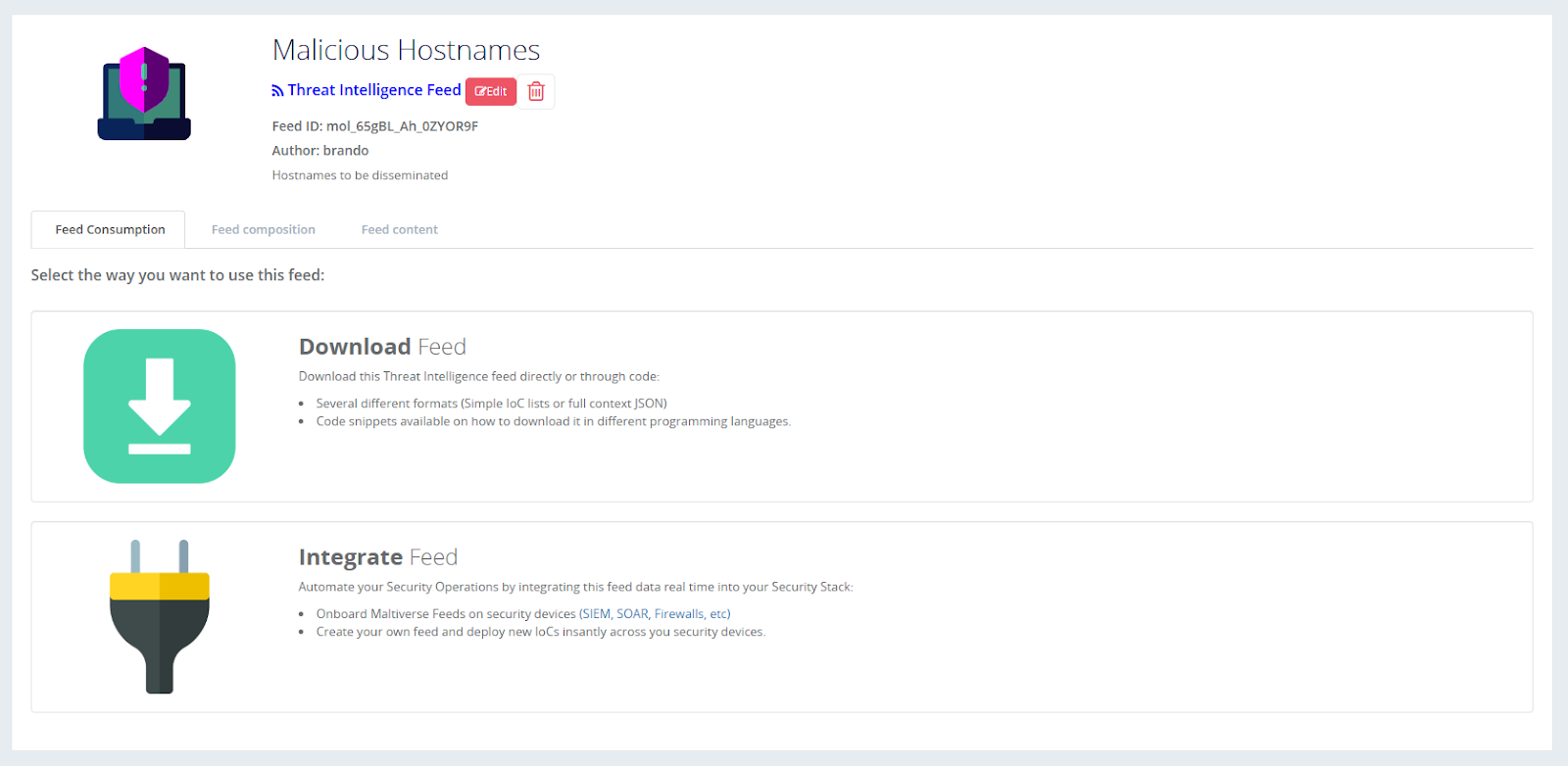Click the Download Feed heading
This screenshot has height=766, width=1568.
[382, 347]
